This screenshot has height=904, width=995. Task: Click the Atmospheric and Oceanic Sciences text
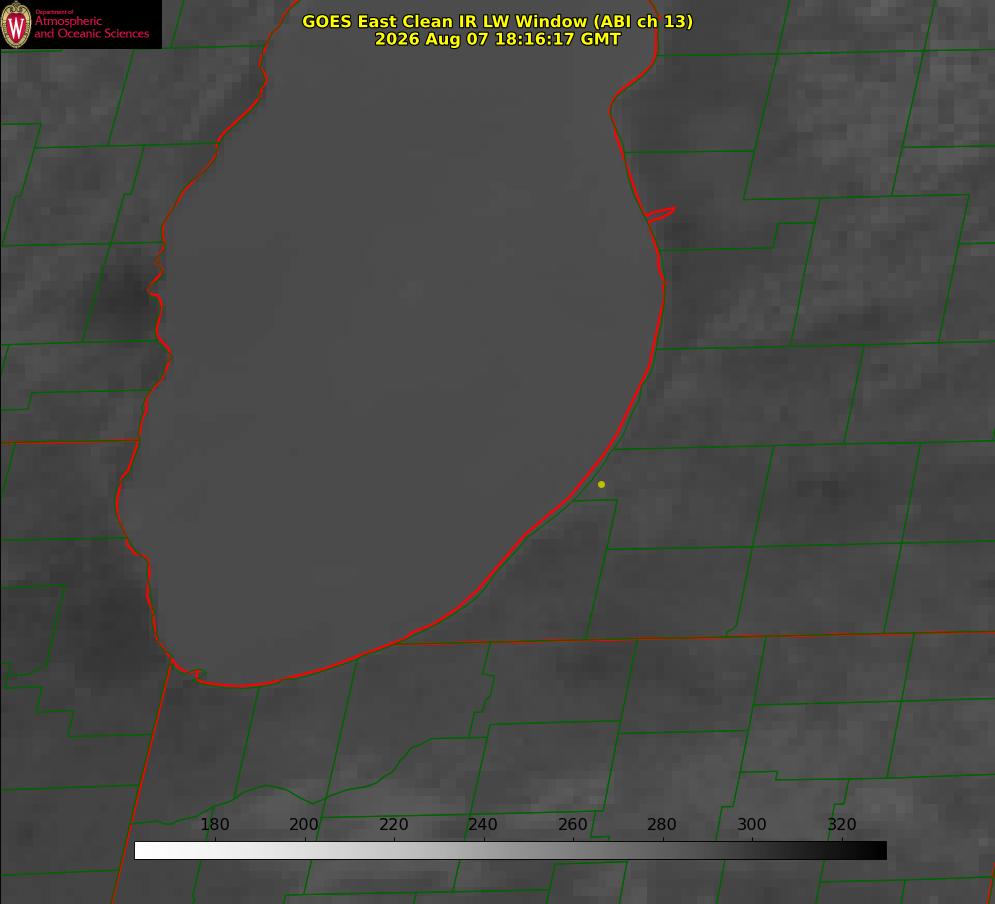91,27
